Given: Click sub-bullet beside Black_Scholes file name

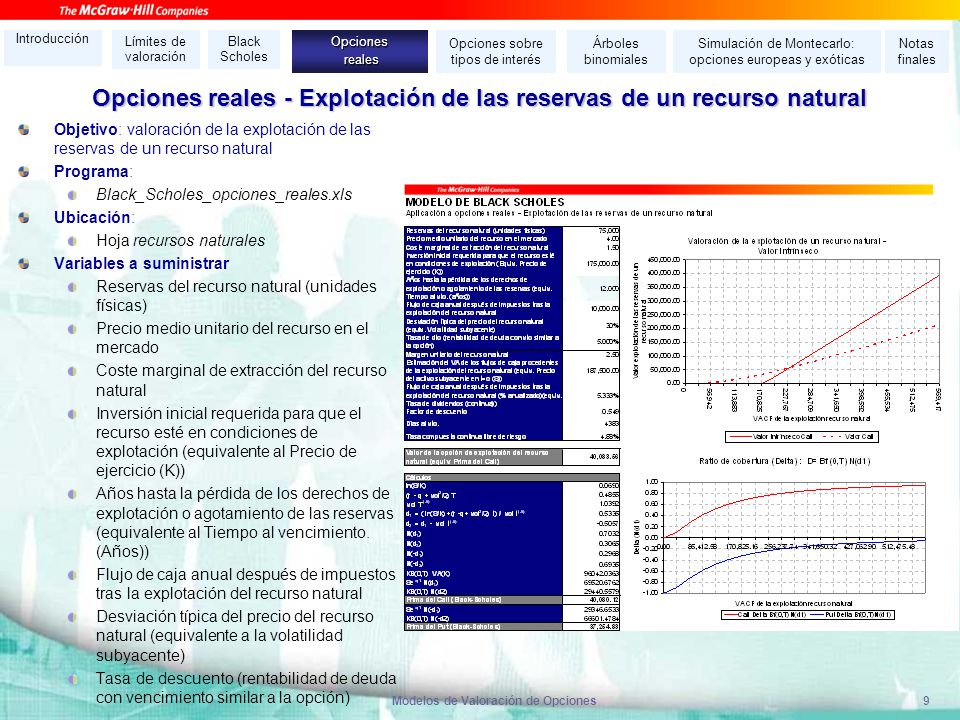Looking at the screenshot, I should [x=72, y=195].
